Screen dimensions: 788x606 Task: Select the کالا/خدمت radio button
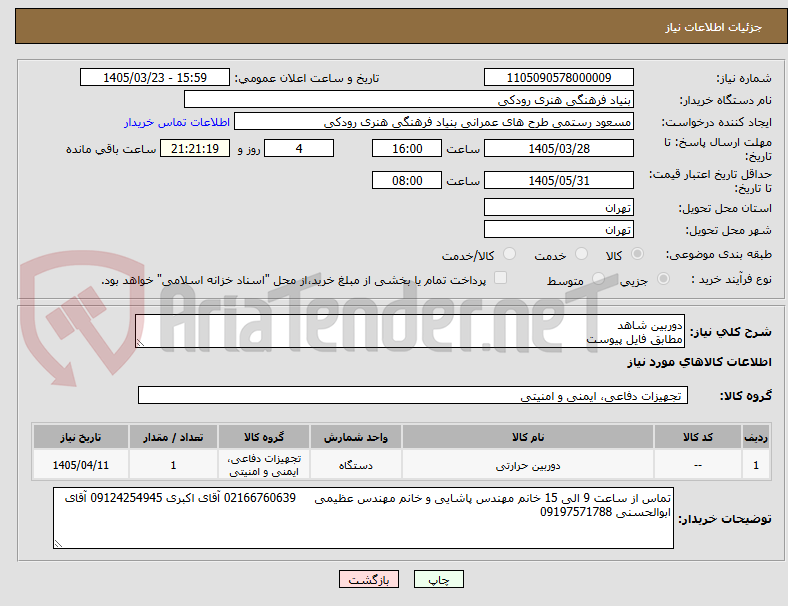(x=510, y=254)
